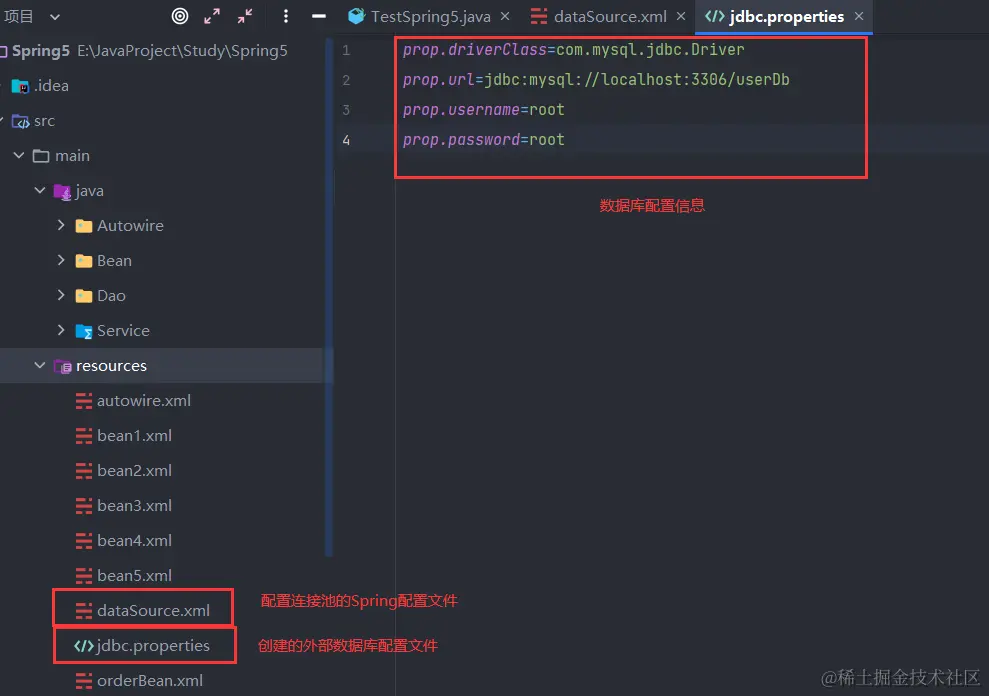Image resolution: width=989 pixels, height=696 pixels.
Task: Click the Dao folder icon
Action: tap(83, 296)
